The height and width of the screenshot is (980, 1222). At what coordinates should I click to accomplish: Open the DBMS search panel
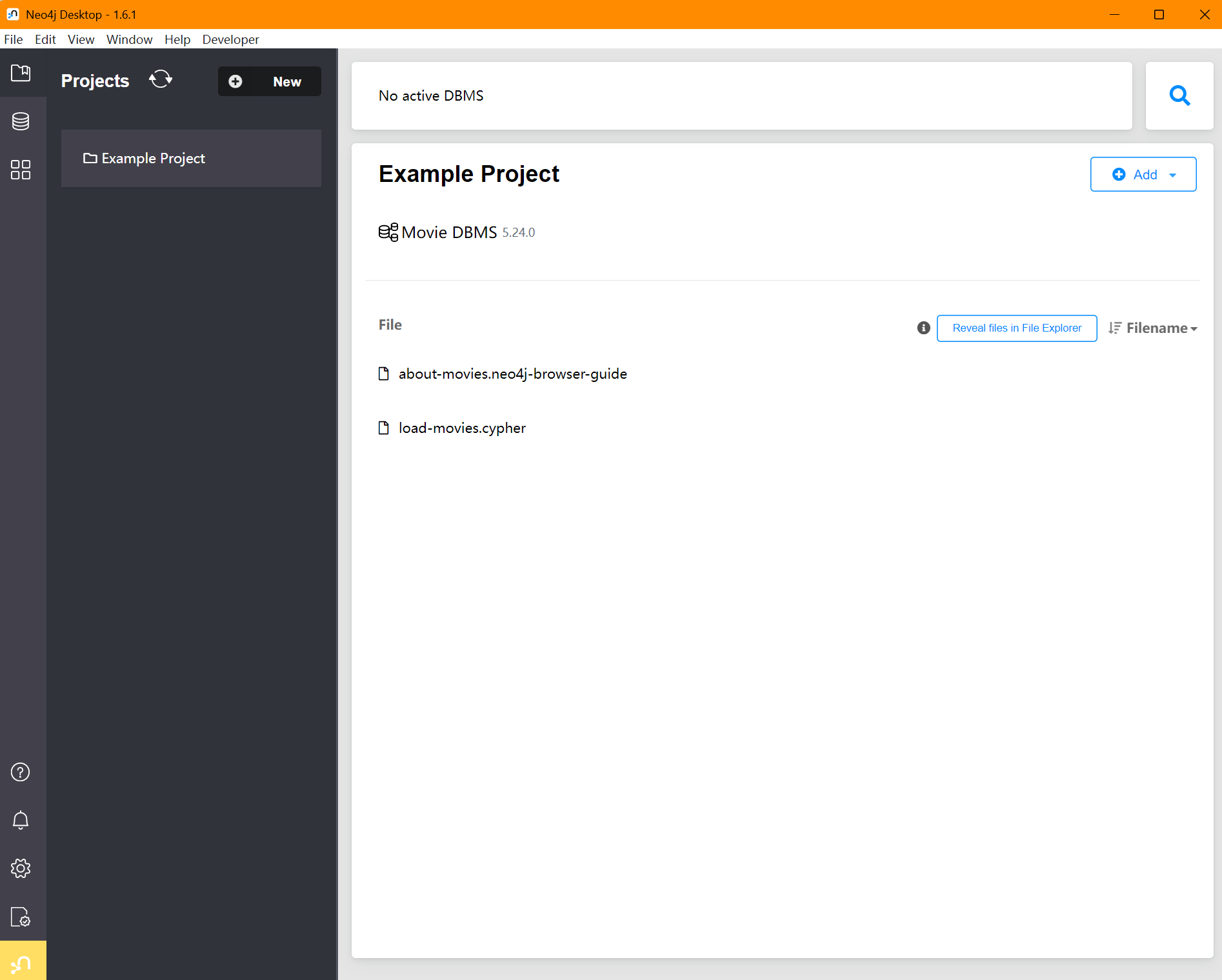pyautogui.click(x=1179, y=95)
